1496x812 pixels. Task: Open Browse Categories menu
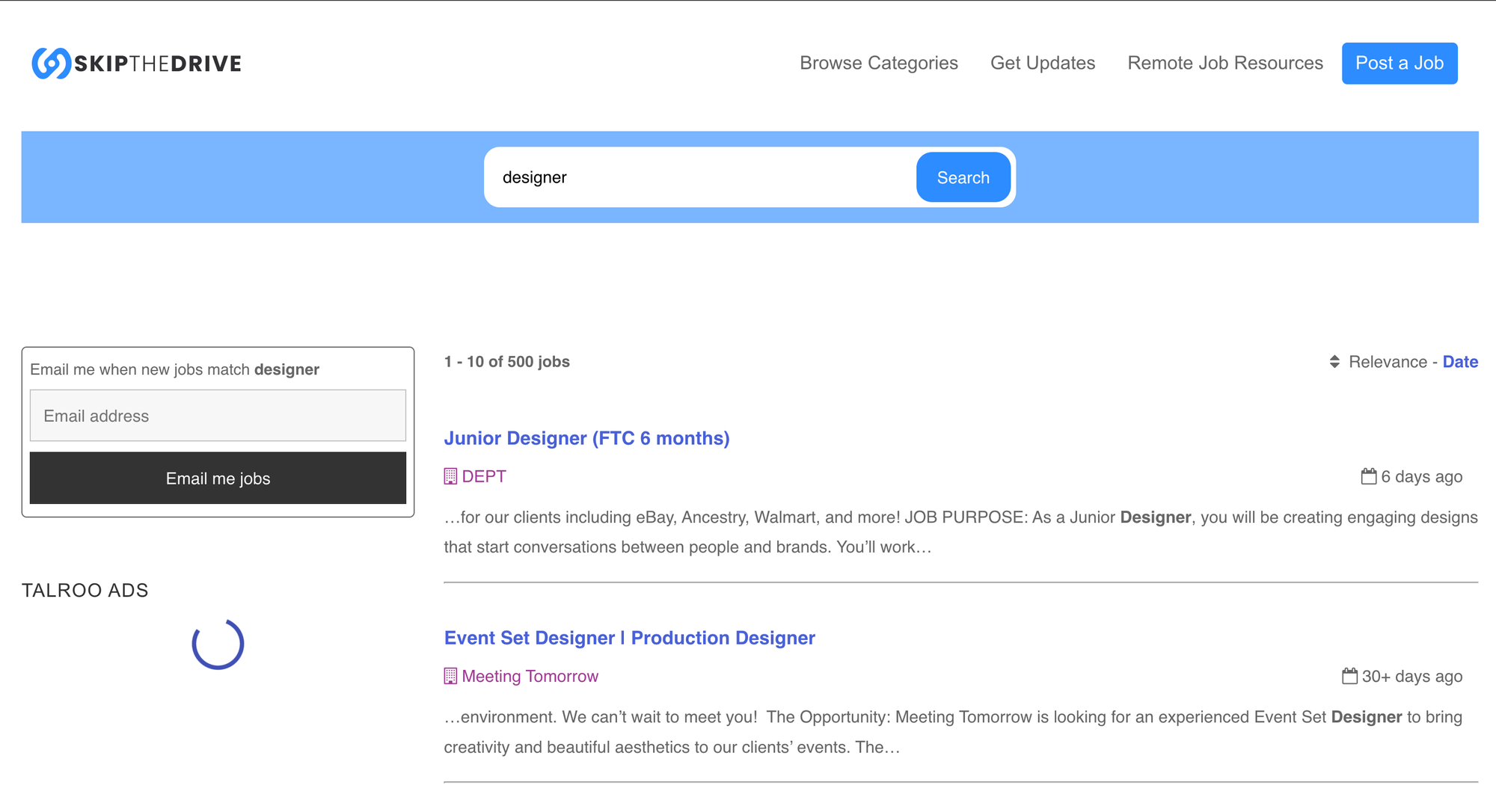pos(878,64)
